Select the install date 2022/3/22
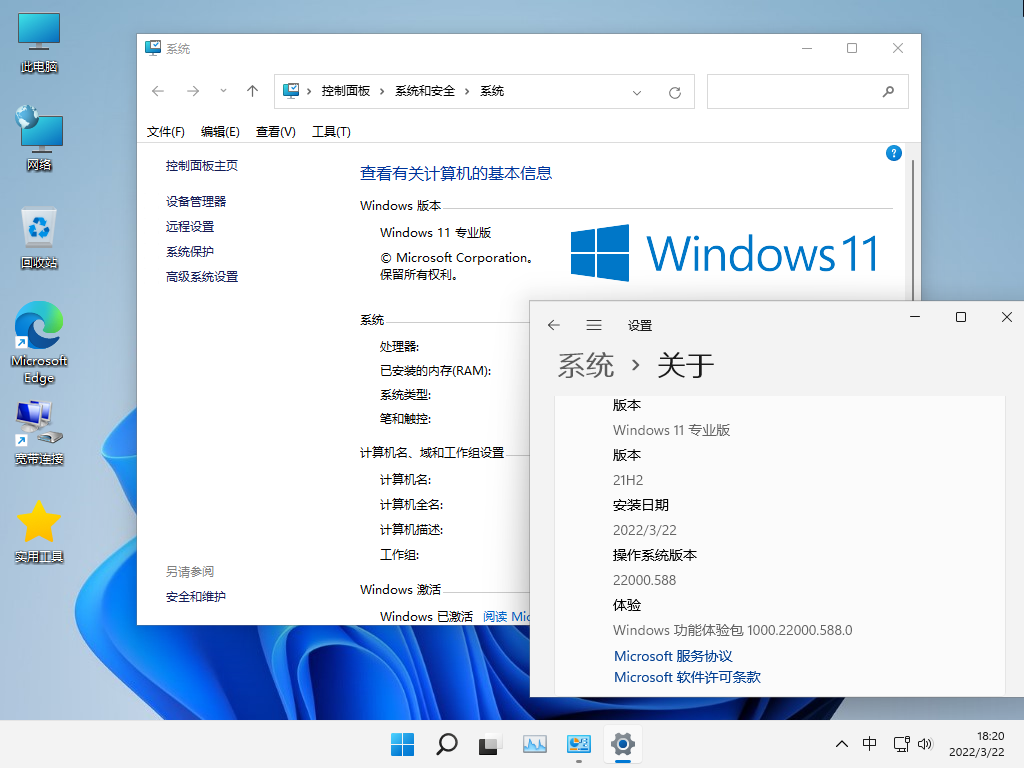The width and height of the screenshot is (1024, 768). pyautogui.click(x=644, y=530)
